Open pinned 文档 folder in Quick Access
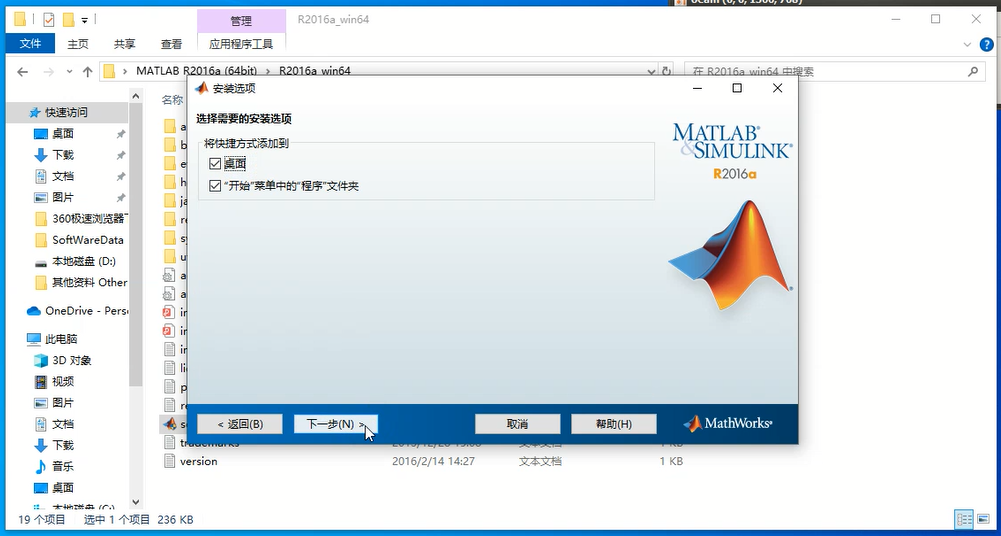This screenshot has height=536, width=1001. [x=63, y=176]
